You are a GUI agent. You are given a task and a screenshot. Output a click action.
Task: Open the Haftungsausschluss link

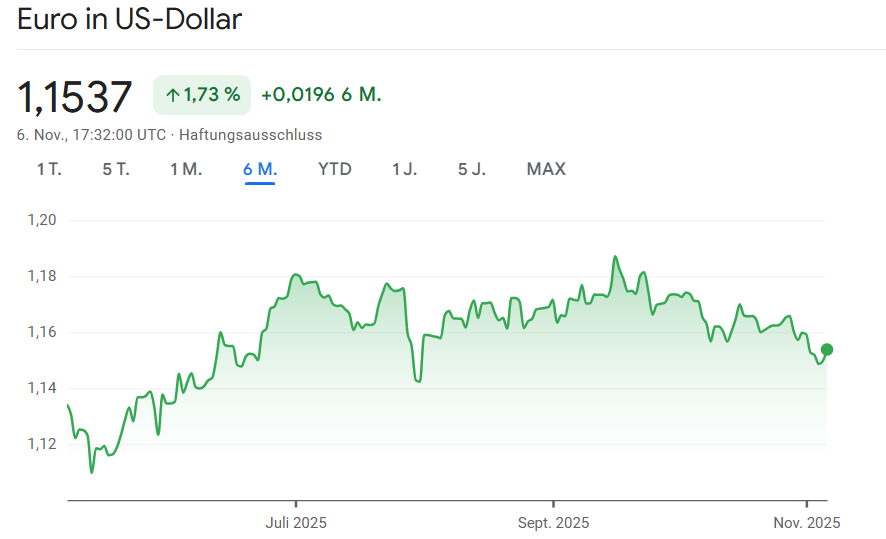250,134
